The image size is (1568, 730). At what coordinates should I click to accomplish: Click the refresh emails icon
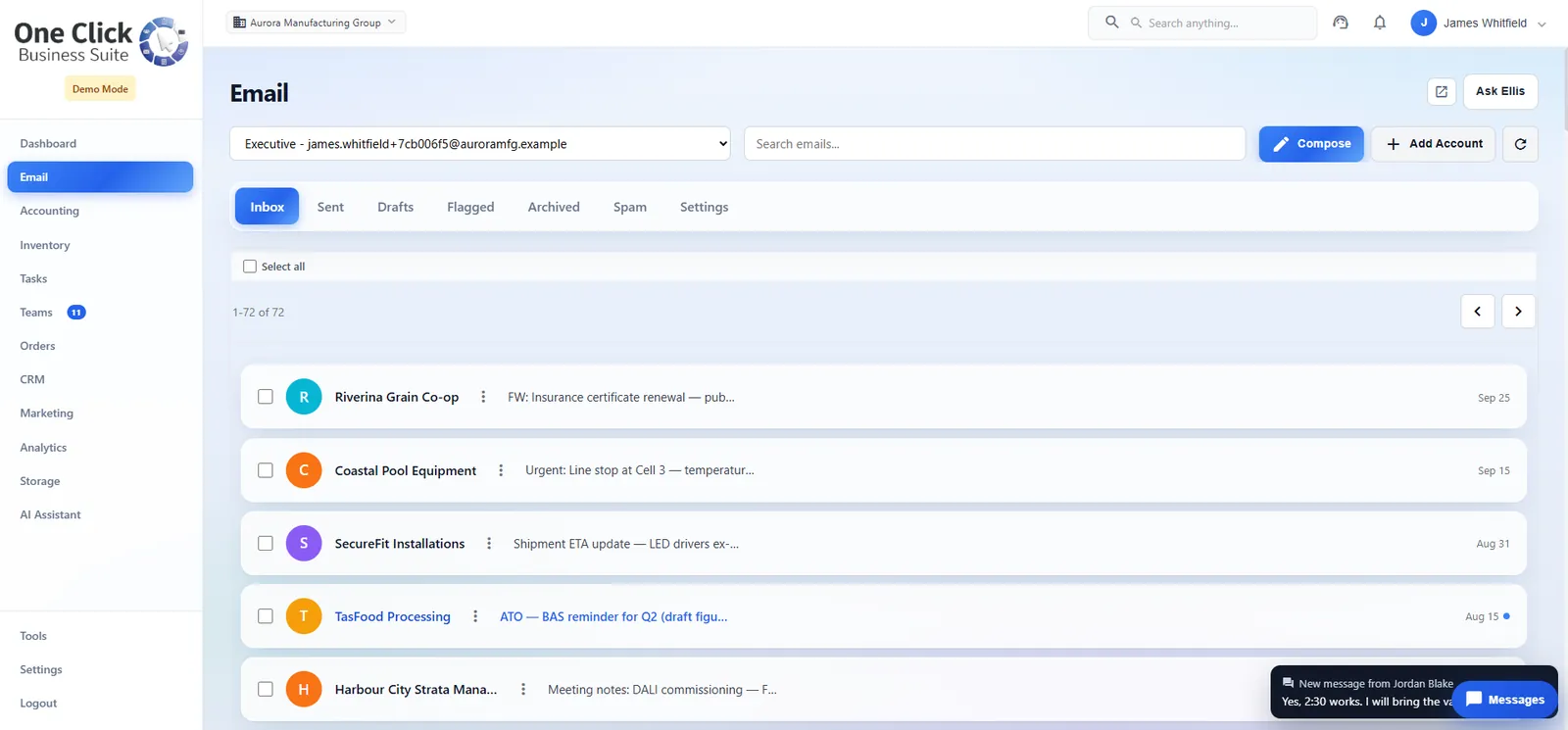click(1520, 144)
